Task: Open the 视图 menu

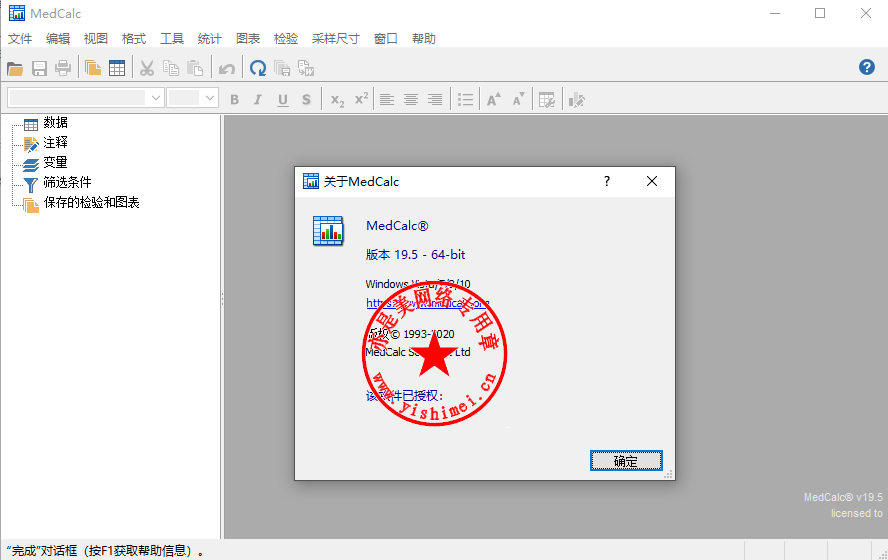Action: (96, 39)
